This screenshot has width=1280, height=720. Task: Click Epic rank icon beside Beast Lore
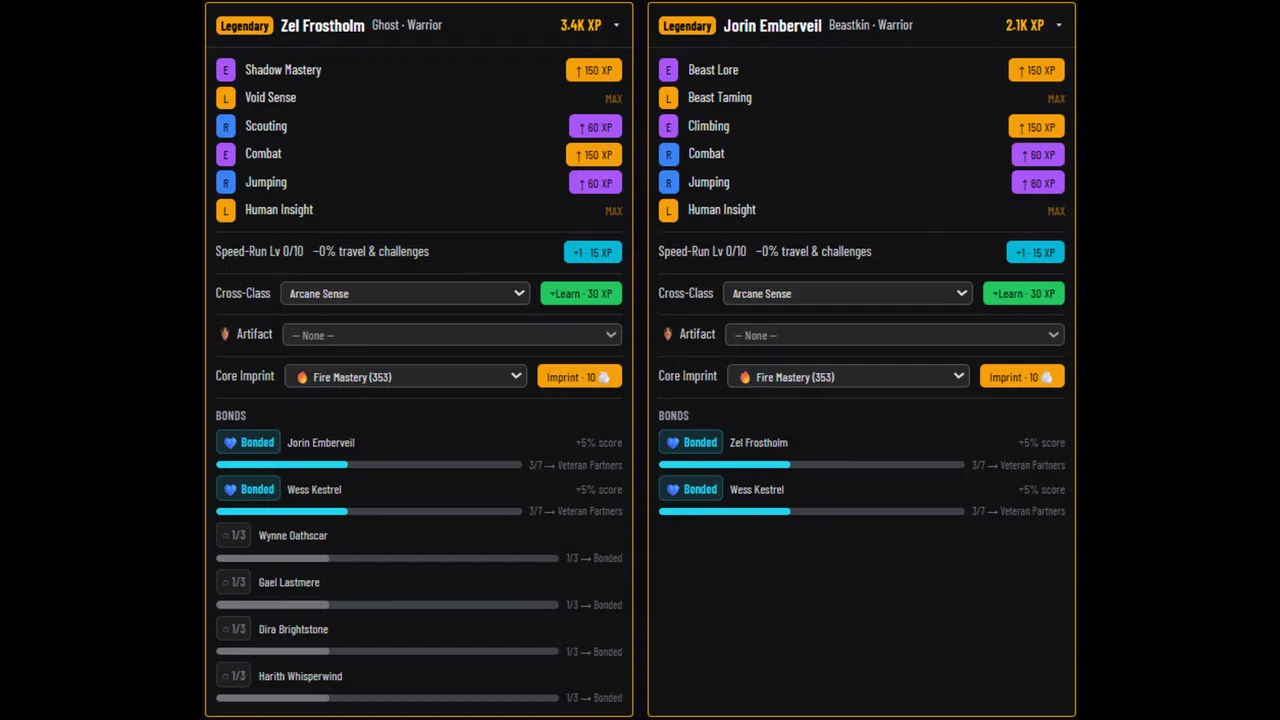668,70
